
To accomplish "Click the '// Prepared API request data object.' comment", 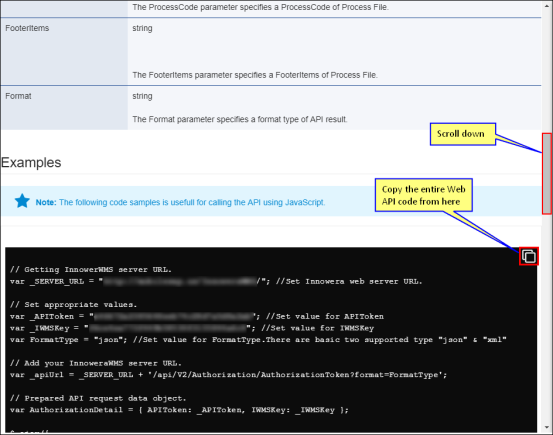I will coord(98,398).
